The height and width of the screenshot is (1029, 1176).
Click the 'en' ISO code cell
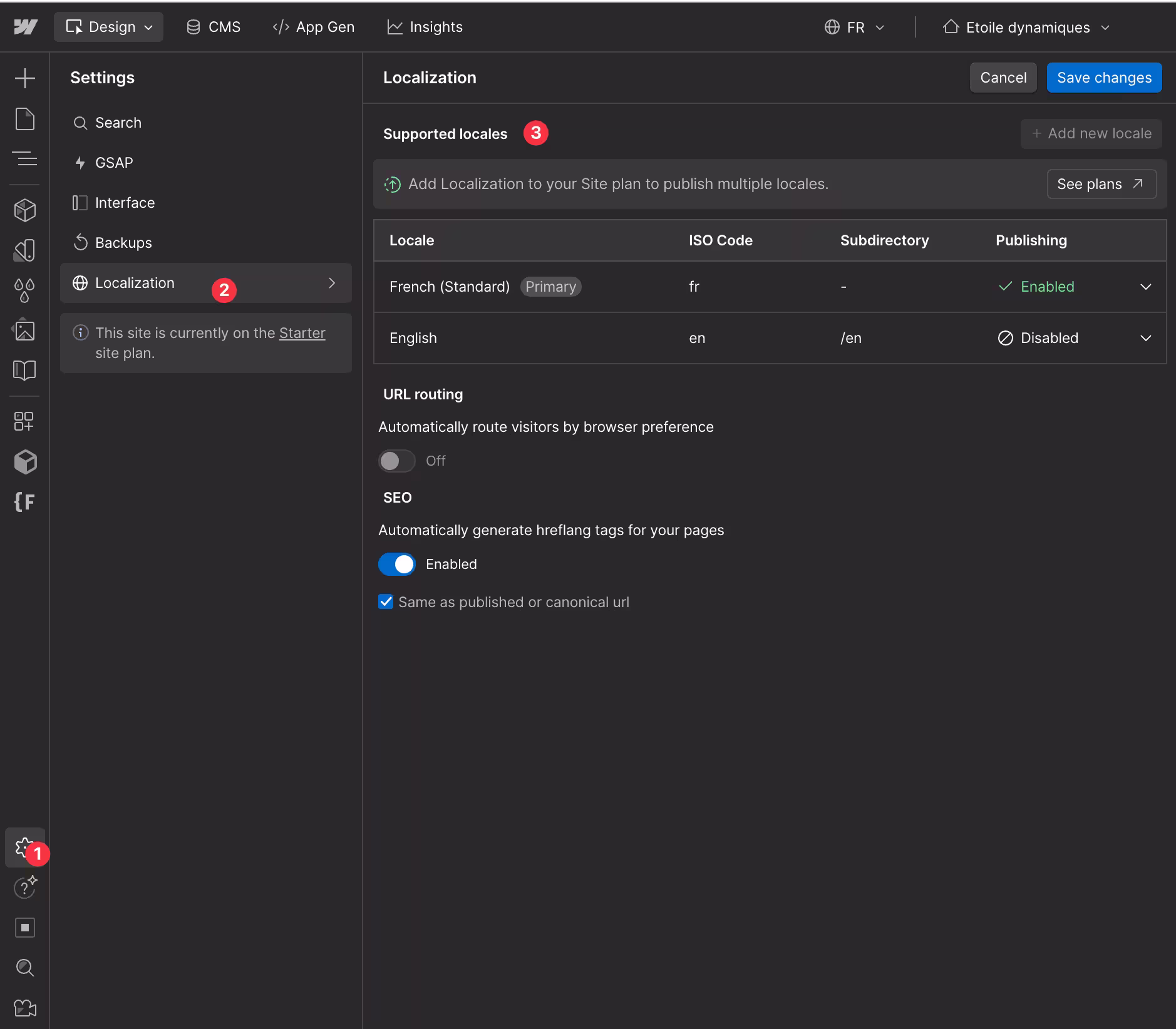697,338
